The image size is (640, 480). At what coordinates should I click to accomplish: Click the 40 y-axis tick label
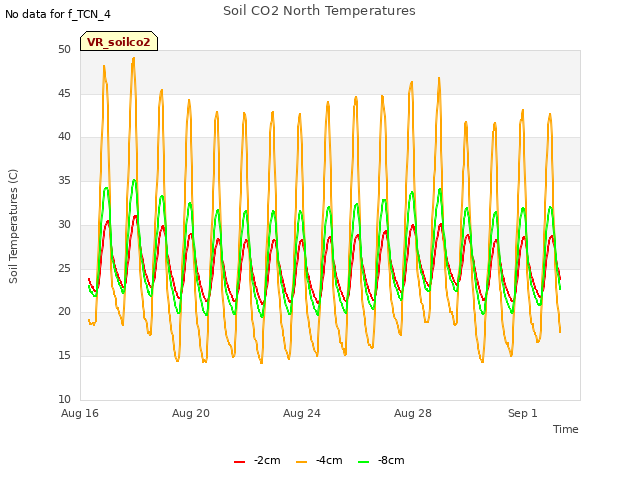pyautogui.click(x=64, y=137)
